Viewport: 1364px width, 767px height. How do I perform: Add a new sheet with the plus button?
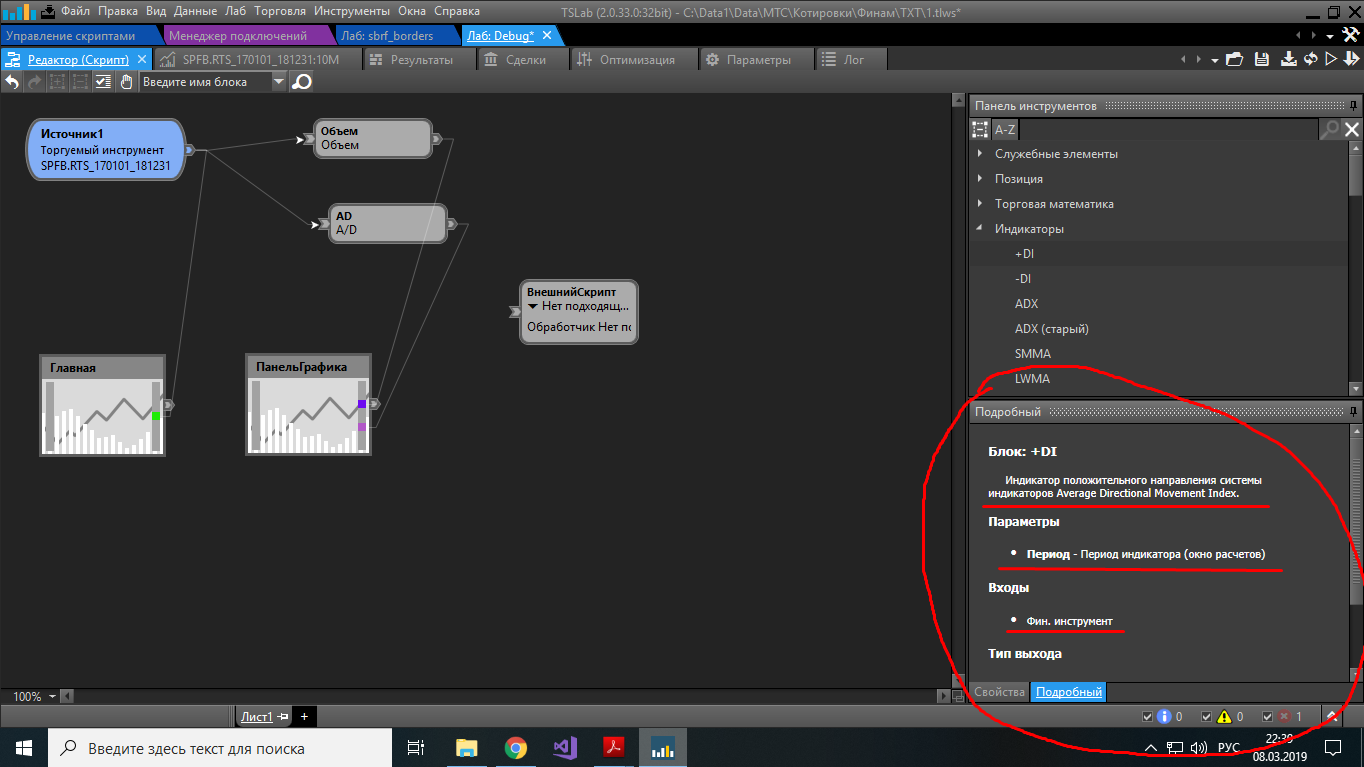click(304, 716)
